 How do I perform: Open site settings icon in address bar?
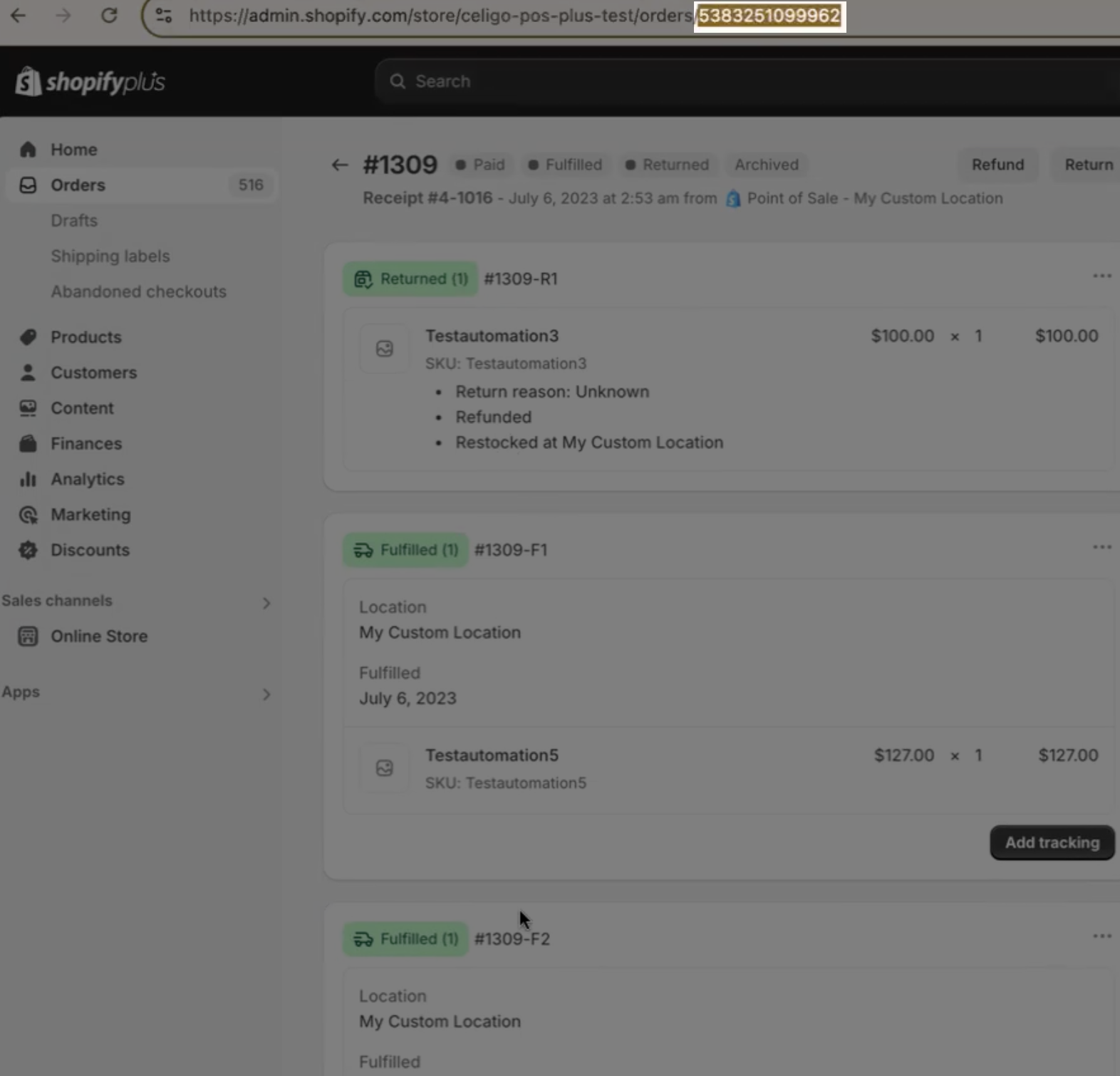(164, 15)
